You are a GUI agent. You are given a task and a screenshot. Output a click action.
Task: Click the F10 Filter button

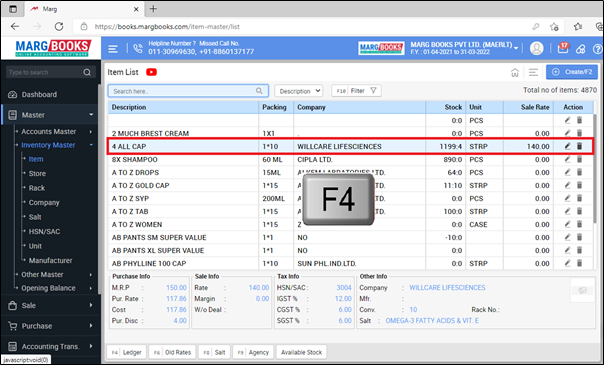click(356, 91)
